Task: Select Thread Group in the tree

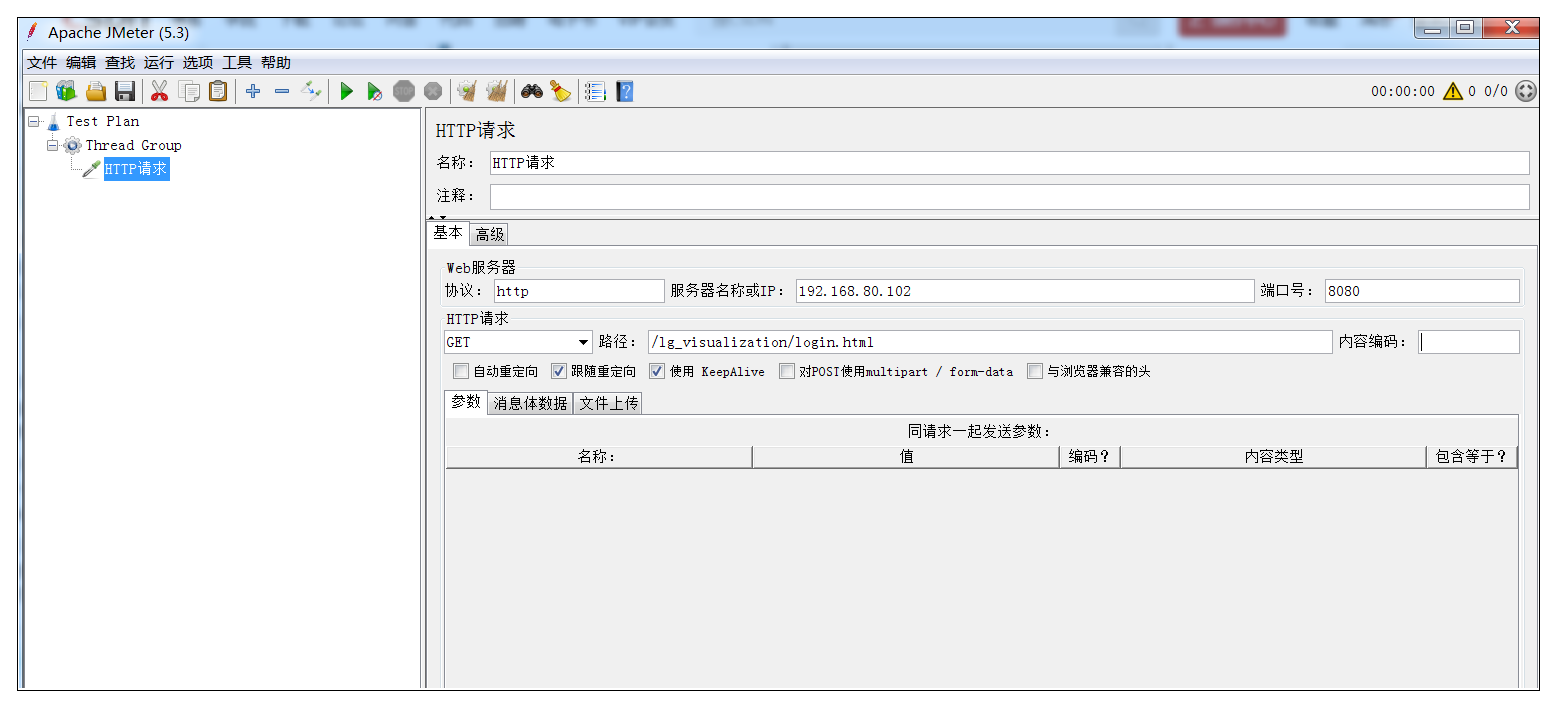Action: [x=134, y=145]
